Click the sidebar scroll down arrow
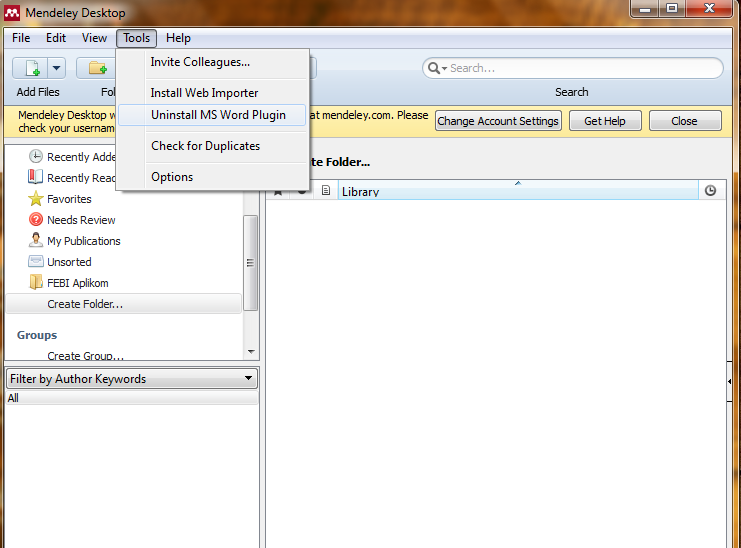 pyautogui.click(x=251, y=351)
